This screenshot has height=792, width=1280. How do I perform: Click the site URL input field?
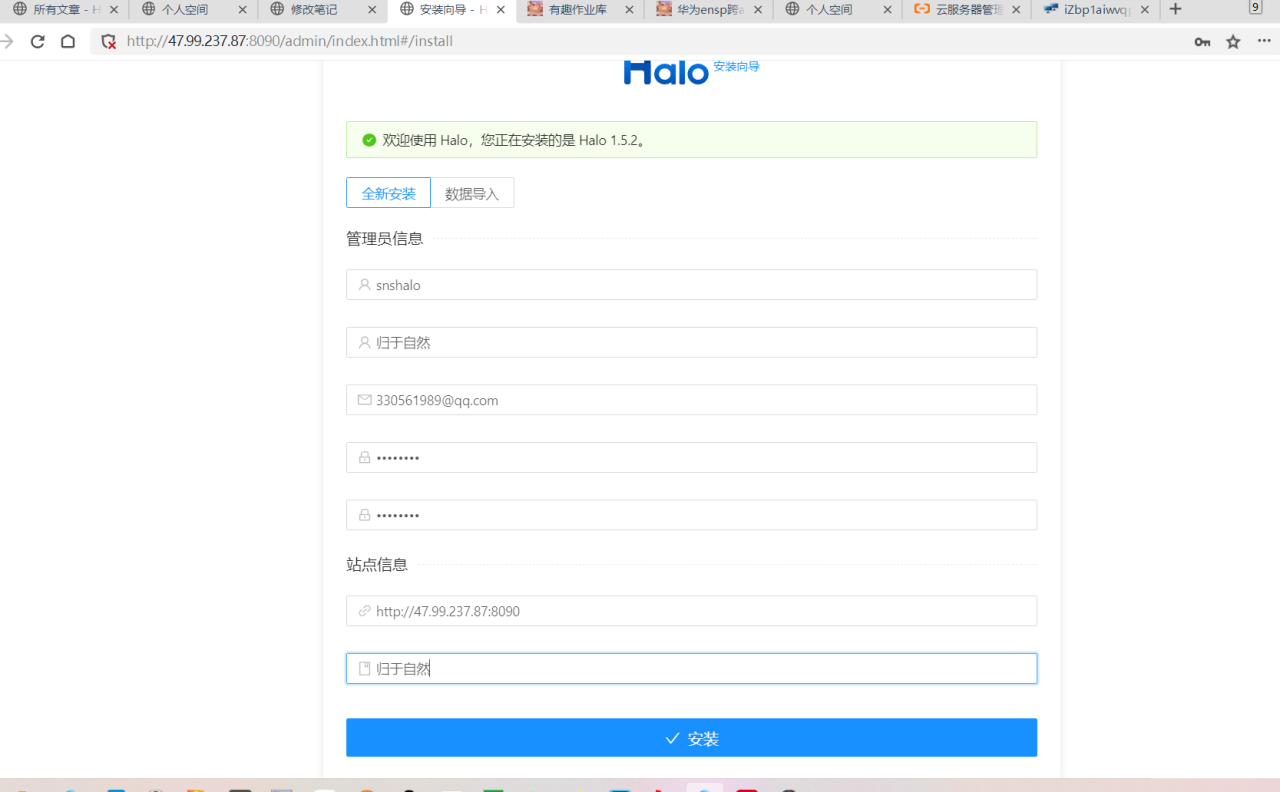[691, 611]
